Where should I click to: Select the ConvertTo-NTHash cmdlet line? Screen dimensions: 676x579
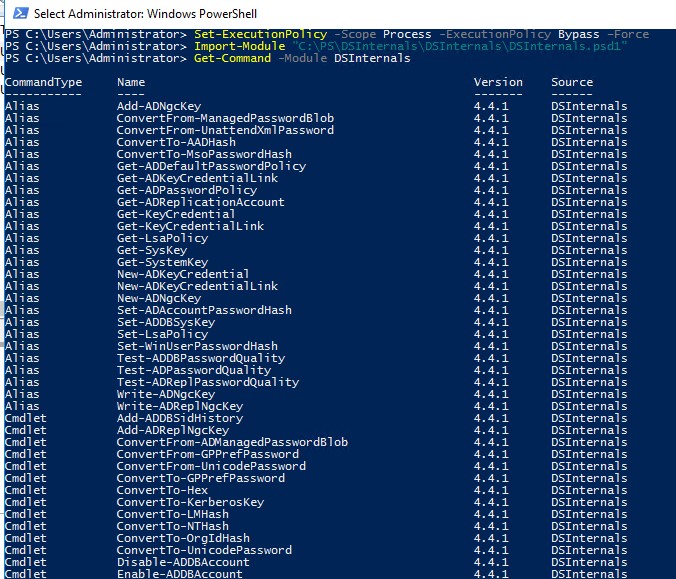click(172, 526)
